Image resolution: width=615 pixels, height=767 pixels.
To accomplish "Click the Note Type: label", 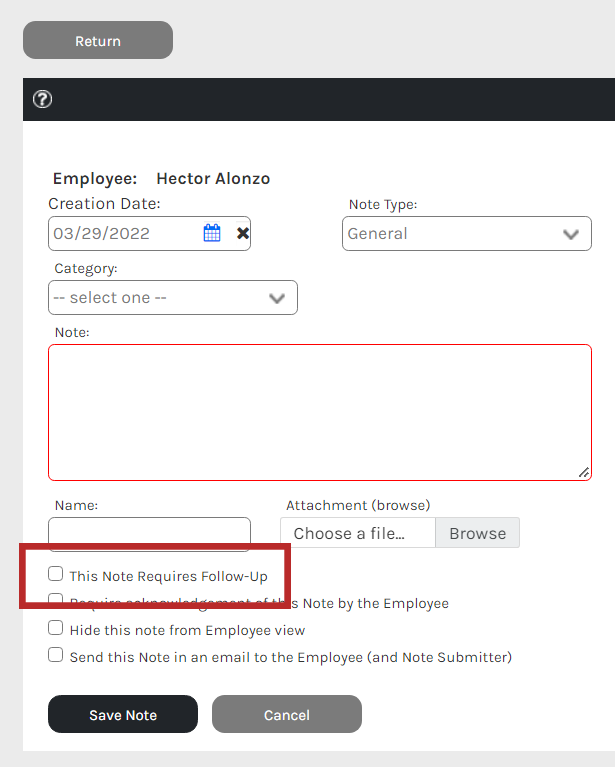I will 383,204.
